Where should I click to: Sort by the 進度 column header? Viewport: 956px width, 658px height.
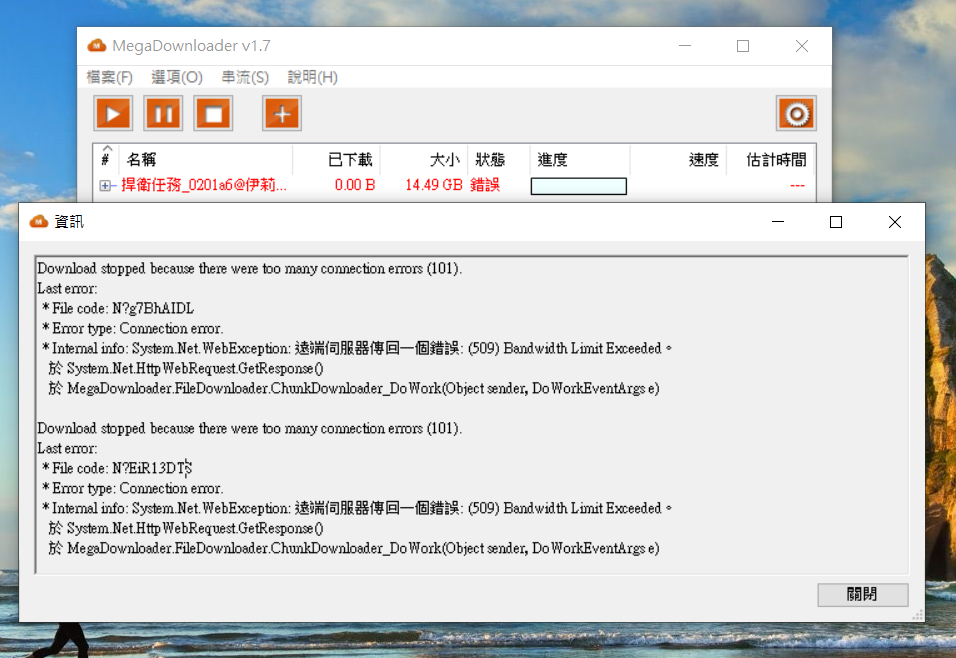coord(580,160)
